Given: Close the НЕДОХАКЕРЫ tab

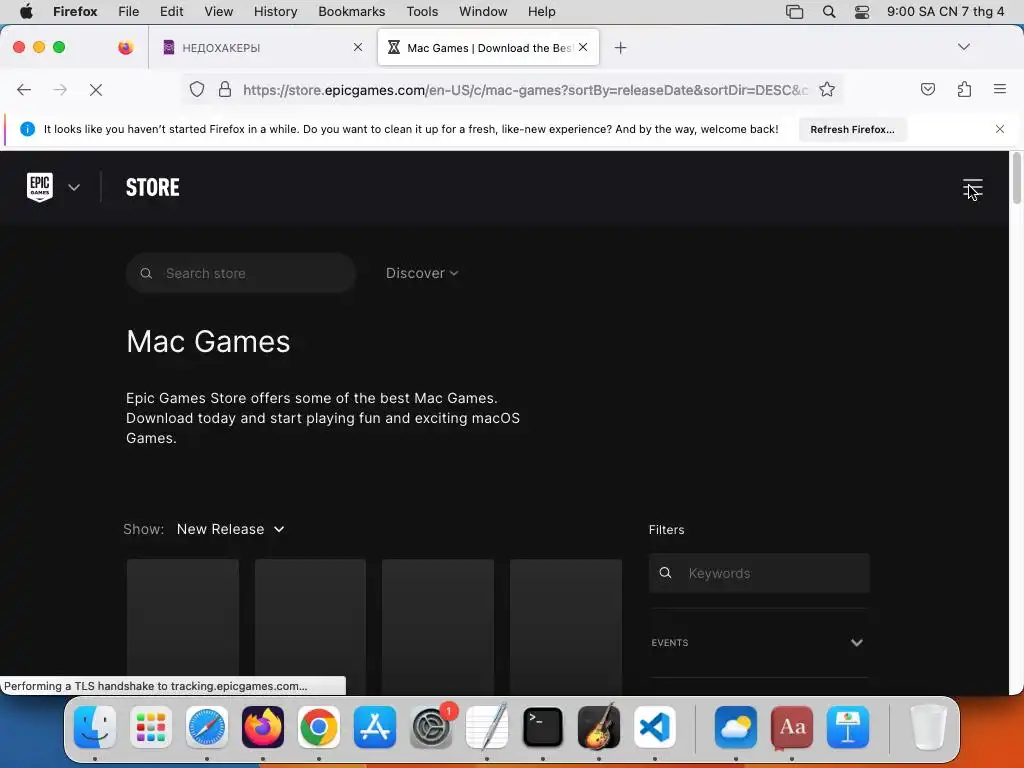Looking at the screenshot, I should 357,47.
